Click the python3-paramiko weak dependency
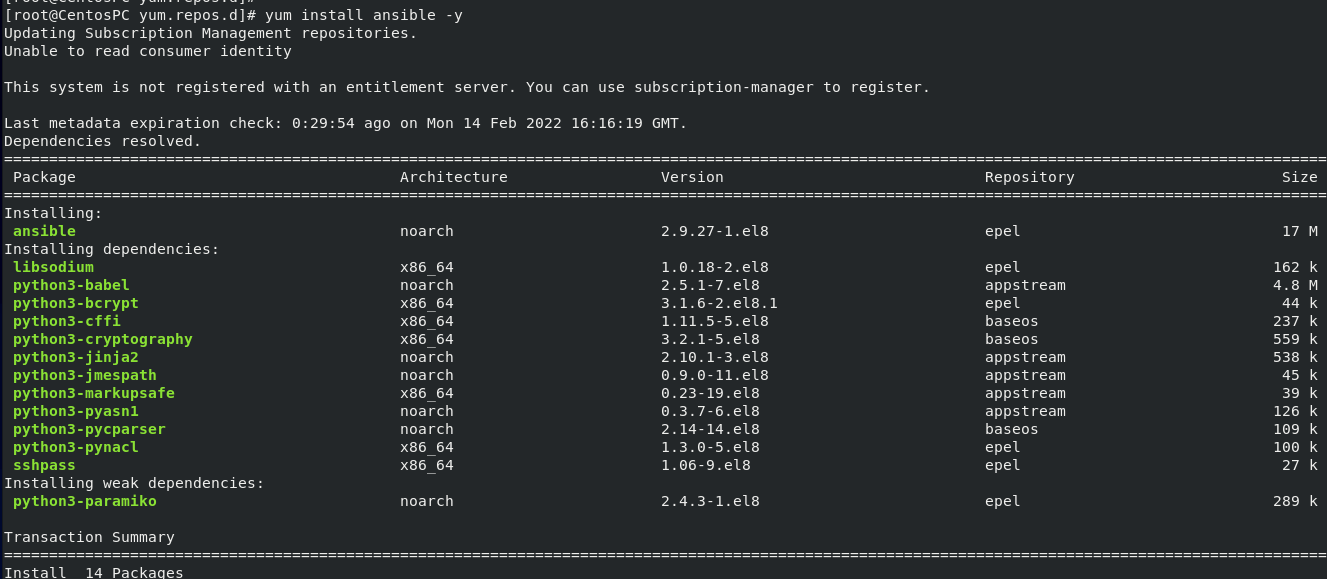The height and width of the screenshot is (579, 1327). [x=84, y=501]
